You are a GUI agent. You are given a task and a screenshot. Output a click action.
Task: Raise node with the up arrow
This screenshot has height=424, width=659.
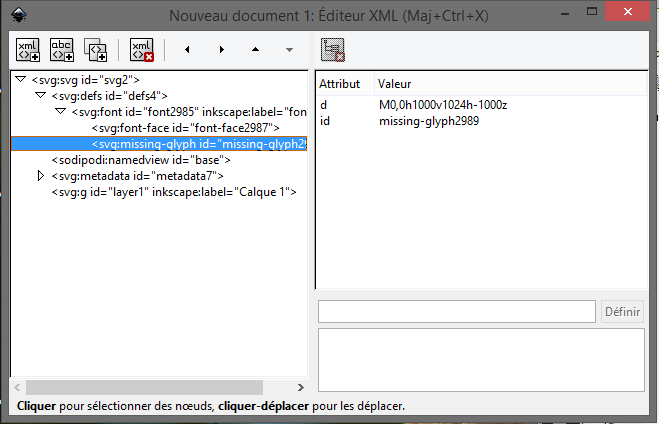(255, 49)
